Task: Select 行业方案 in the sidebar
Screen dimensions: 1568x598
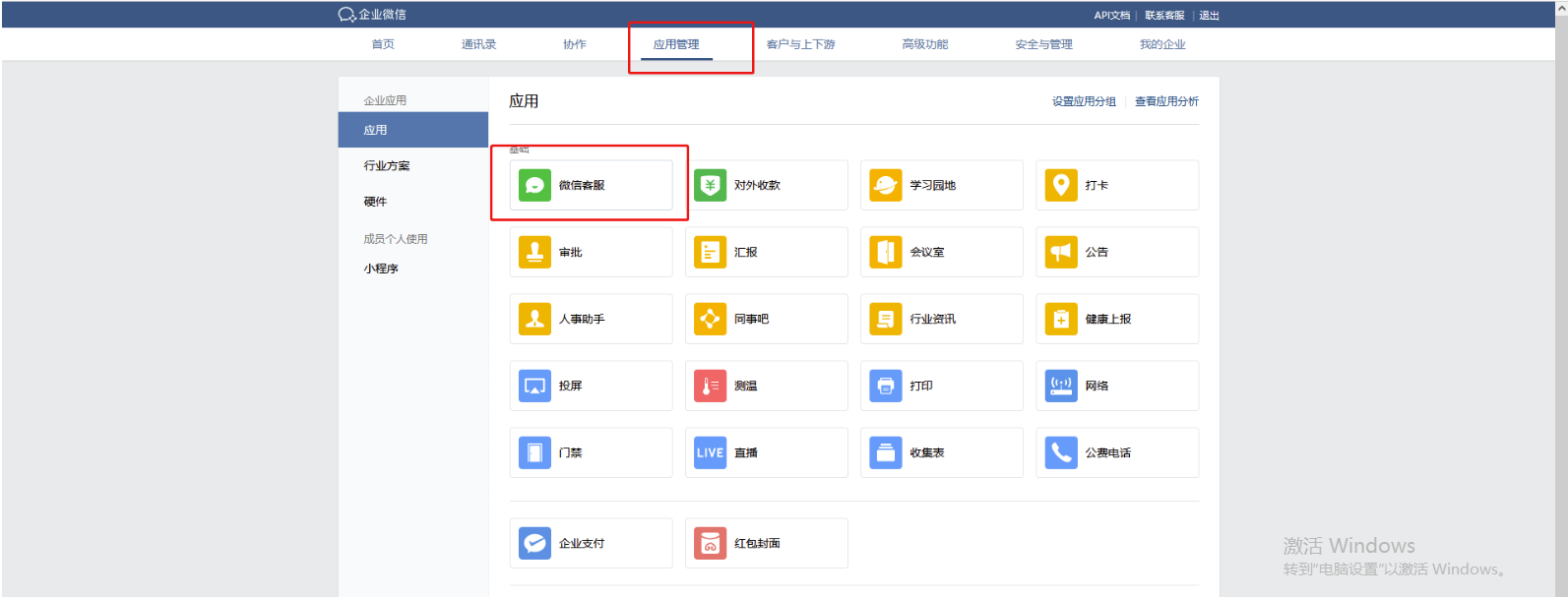Action: (387, 165)
